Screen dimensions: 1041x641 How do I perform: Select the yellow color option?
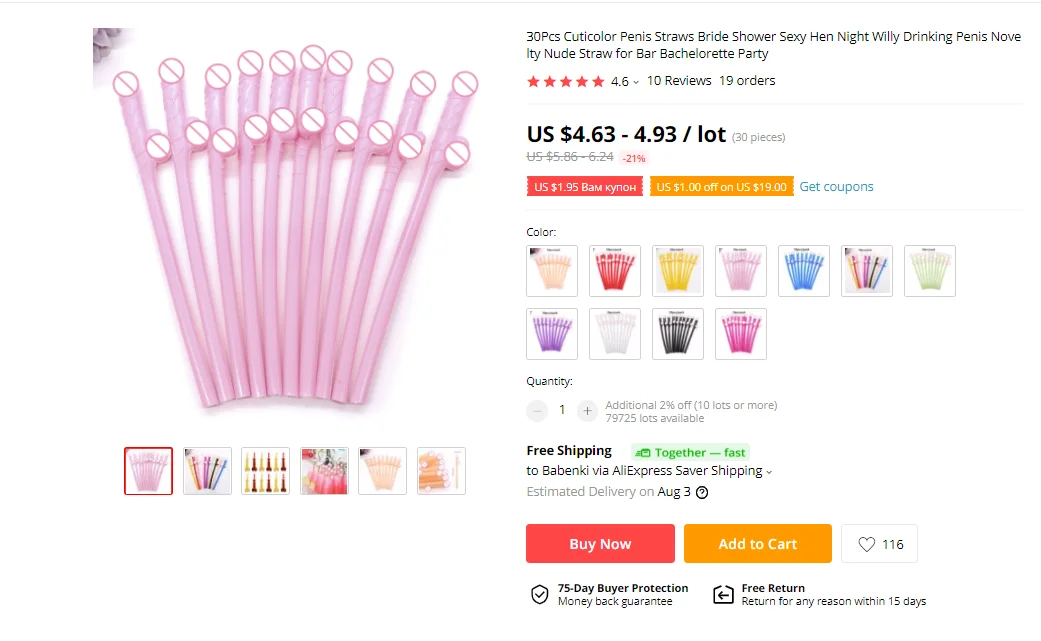tap(678, 271)
